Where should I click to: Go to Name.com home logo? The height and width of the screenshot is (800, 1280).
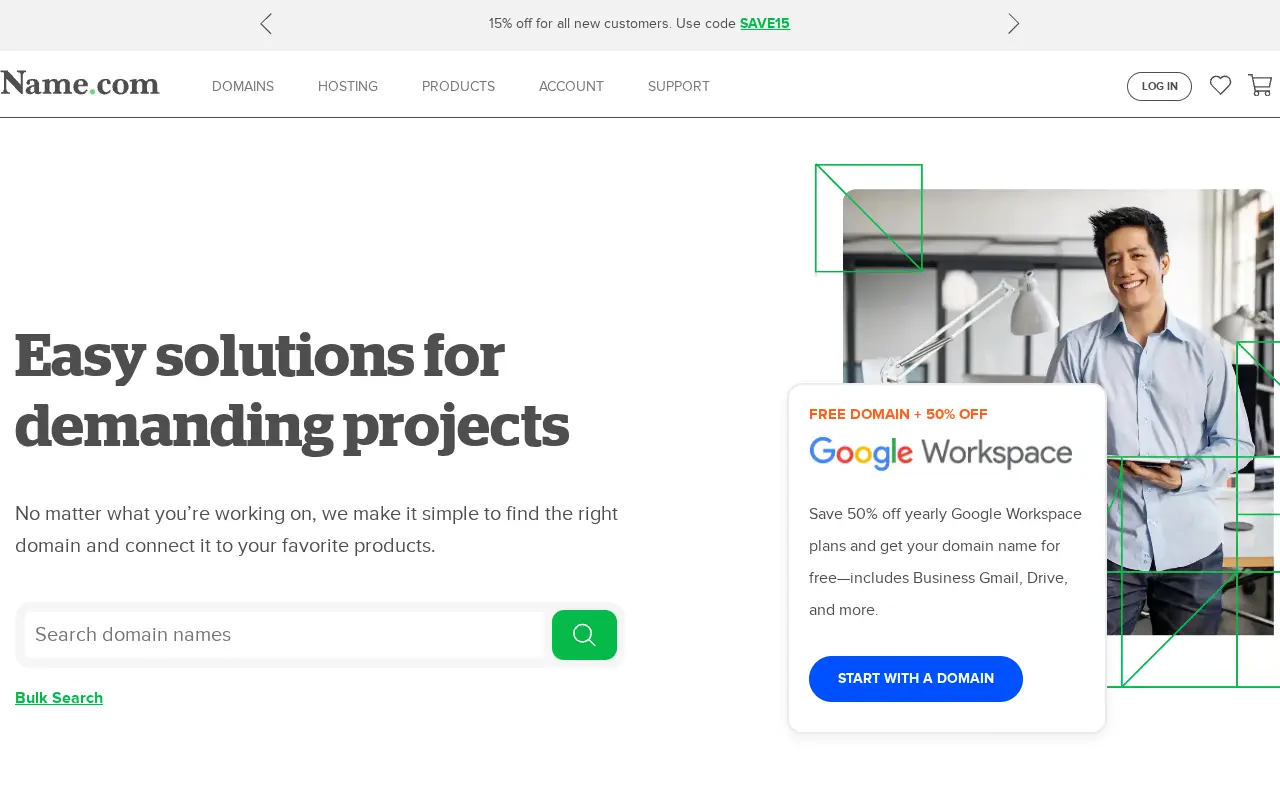(x=80, y=84)
